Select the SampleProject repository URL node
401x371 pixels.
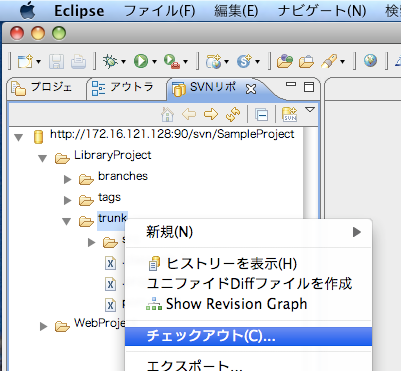(172, 134)
